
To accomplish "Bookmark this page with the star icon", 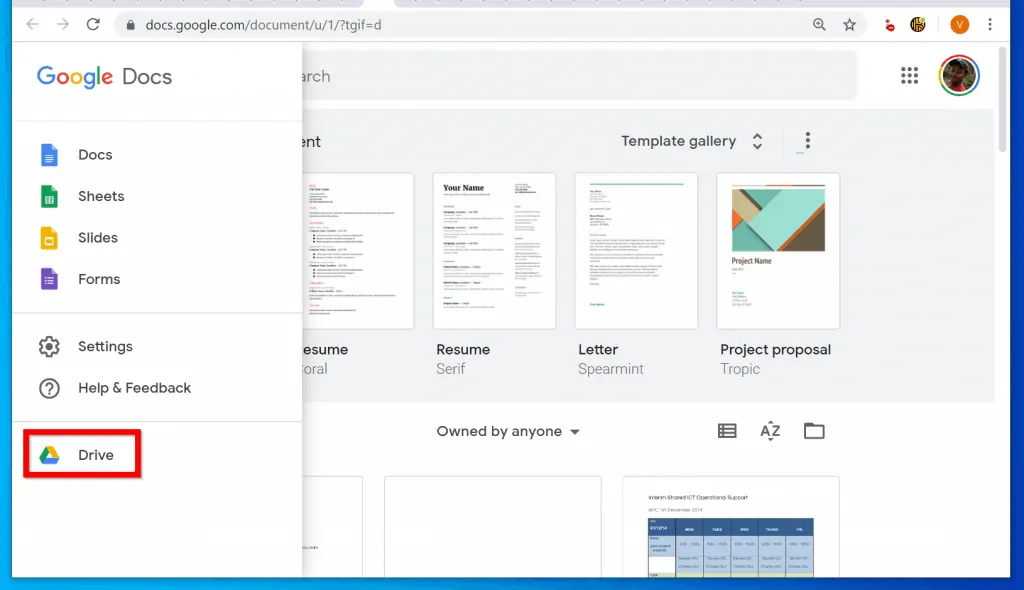I will [851, 24].
